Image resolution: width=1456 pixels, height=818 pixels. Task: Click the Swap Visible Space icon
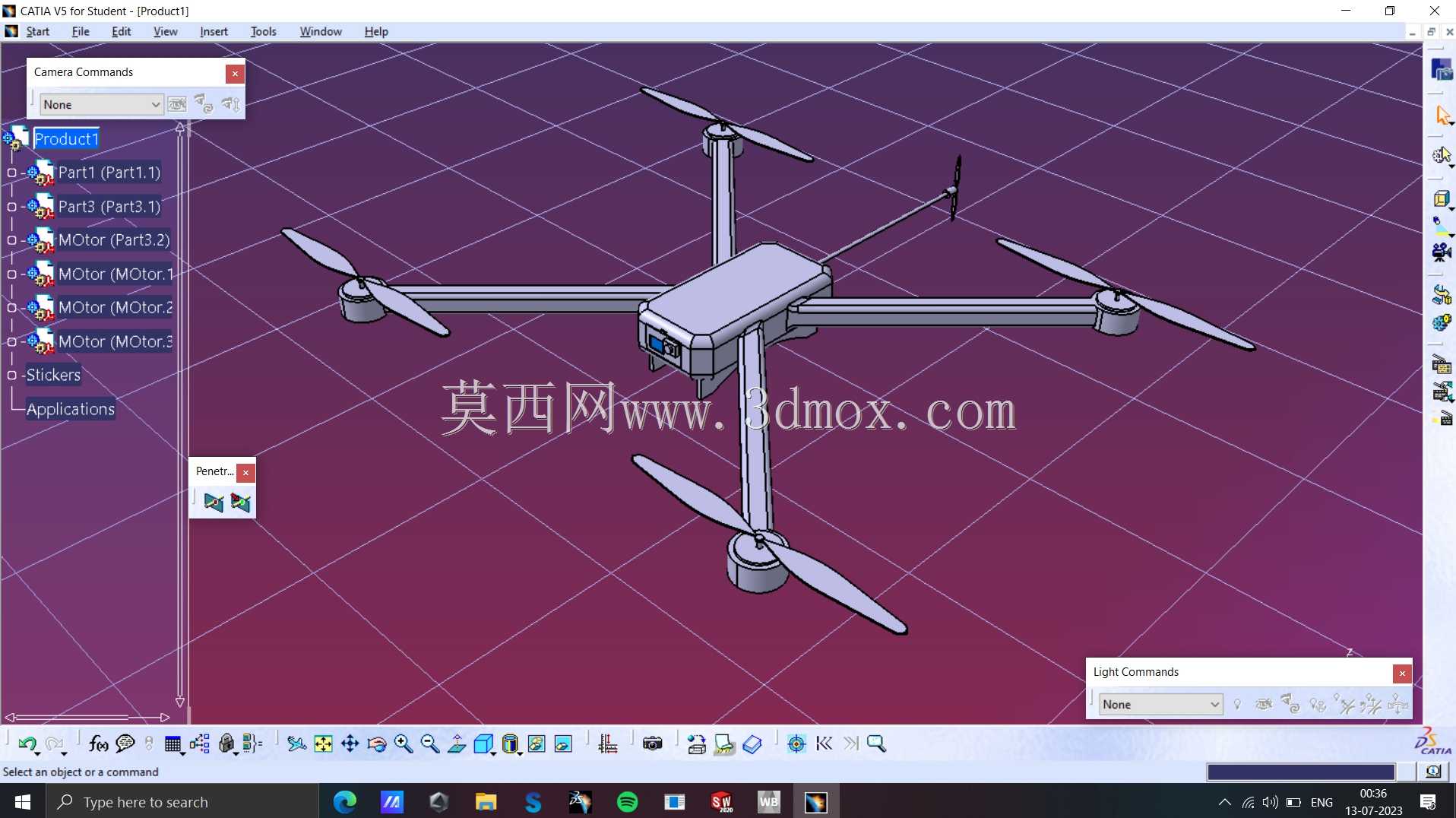tap(563, 743)
